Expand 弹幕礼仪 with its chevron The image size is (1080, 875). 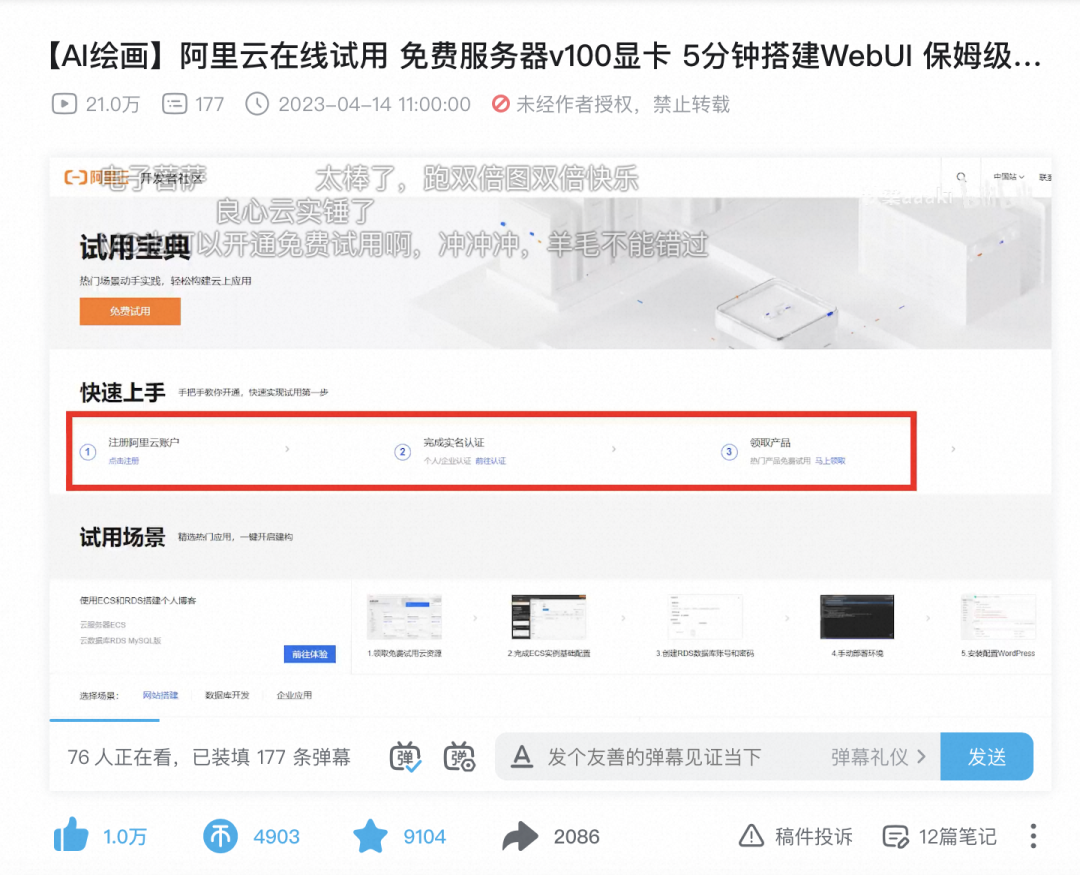(878, 756)
